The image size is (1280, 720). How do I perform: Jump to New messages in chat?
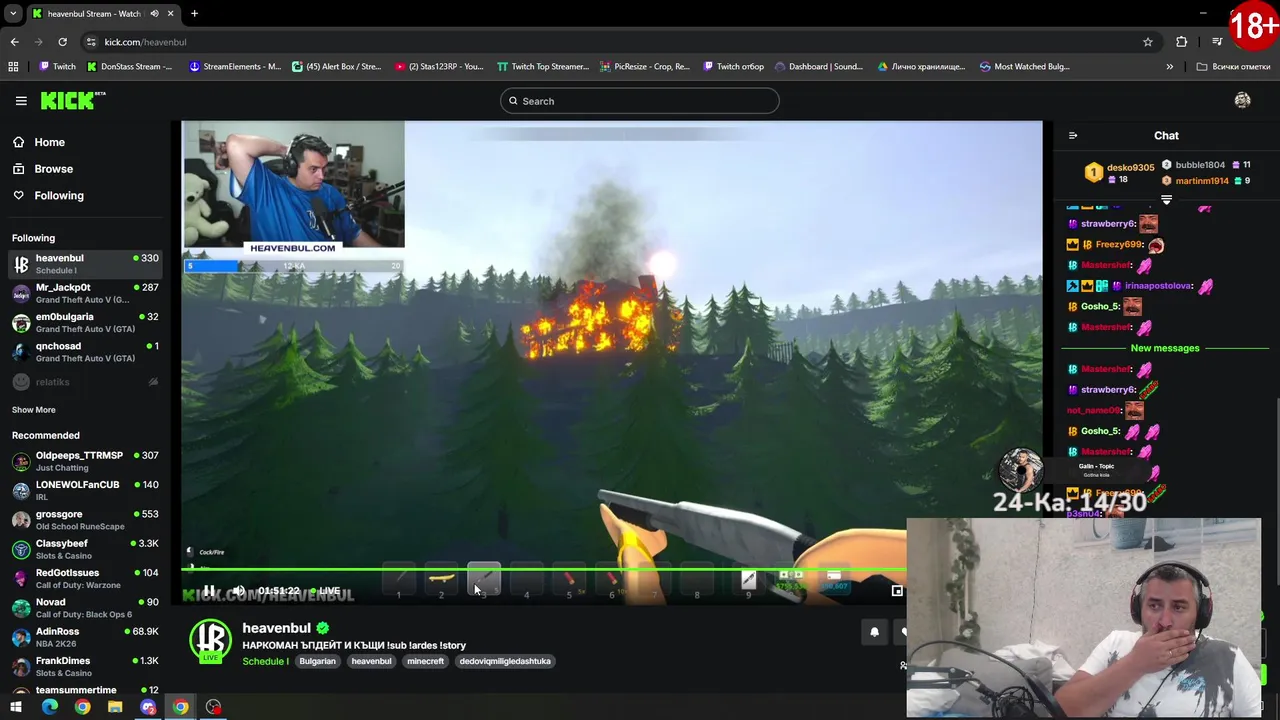click(x=1165, y=348)
